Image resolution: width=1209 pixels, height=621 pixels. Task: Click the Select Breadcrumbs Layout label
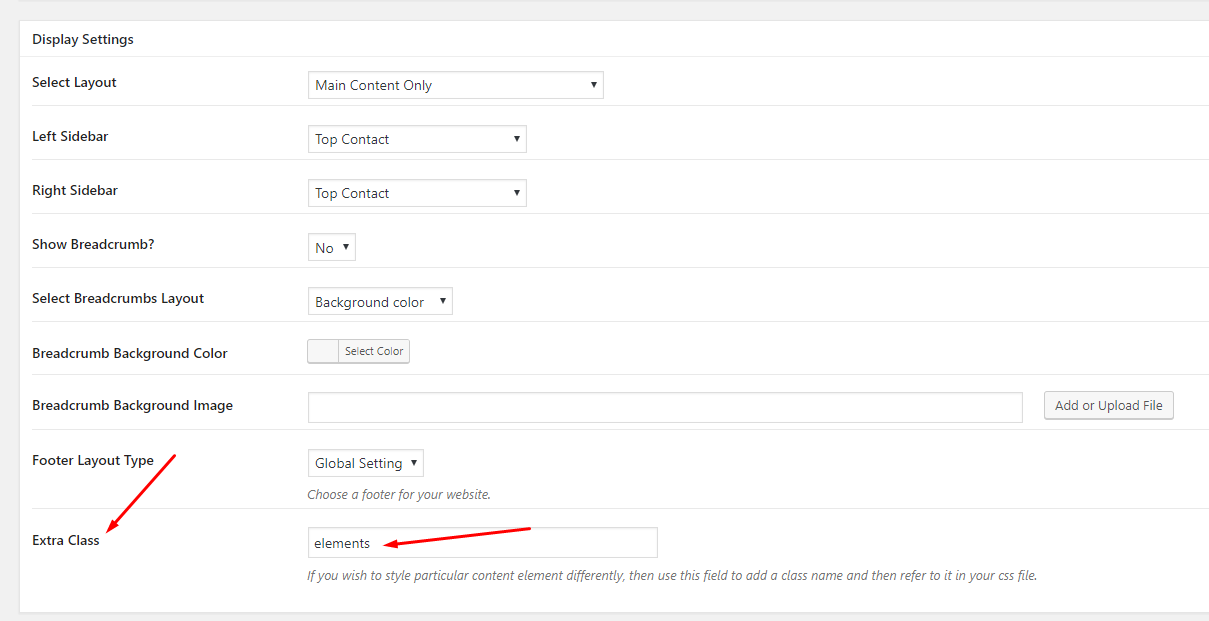118,298
